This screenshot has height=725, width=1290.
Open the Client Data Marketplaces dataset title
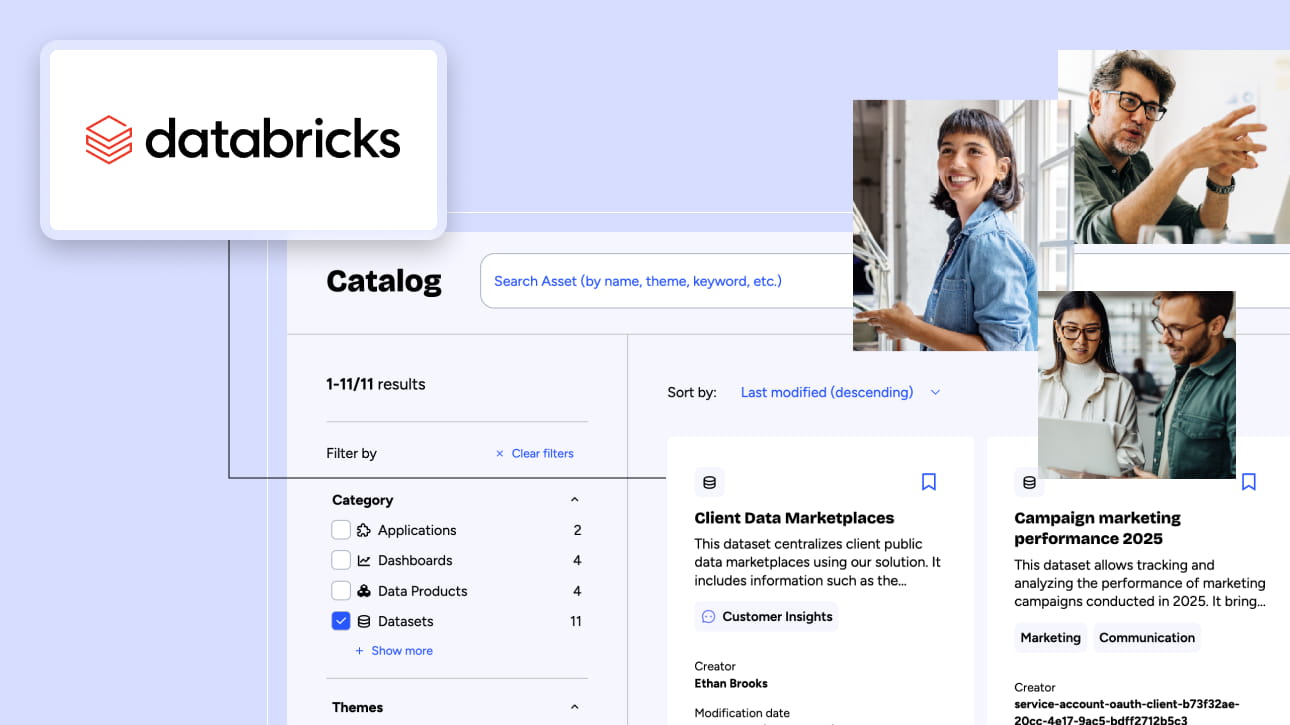coord(794,518)
